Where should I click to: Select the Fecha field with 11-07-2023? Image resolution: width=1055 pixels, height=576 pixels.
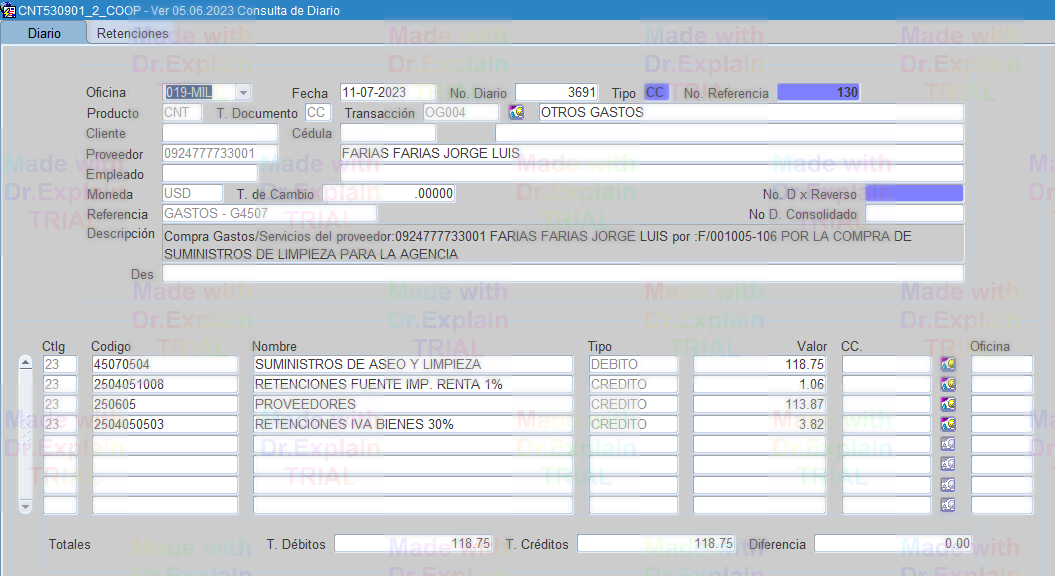[x=387, y=92]
